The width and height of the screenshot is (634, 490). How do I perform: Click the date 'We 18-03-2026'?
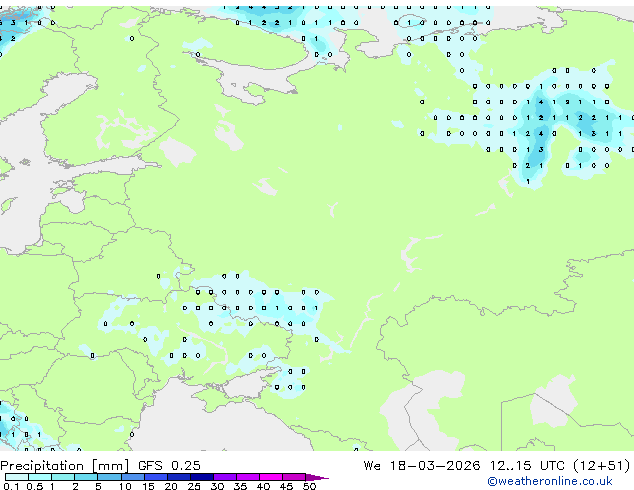click(422, 466)
